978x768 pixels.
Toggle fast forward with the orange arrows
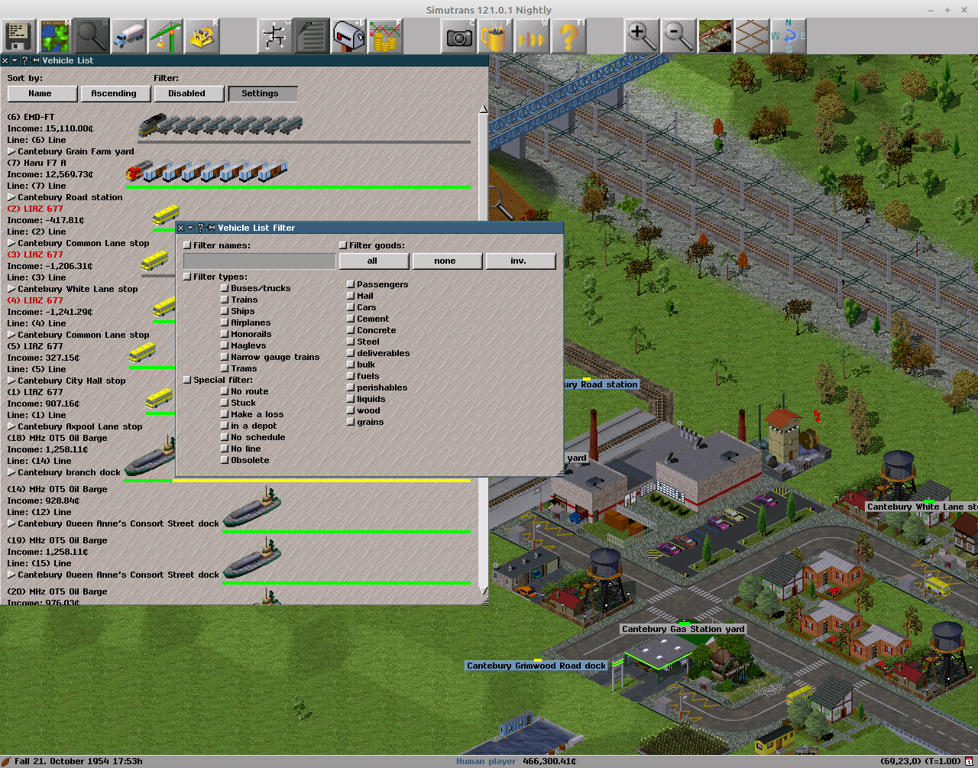[x=531, y=37]
